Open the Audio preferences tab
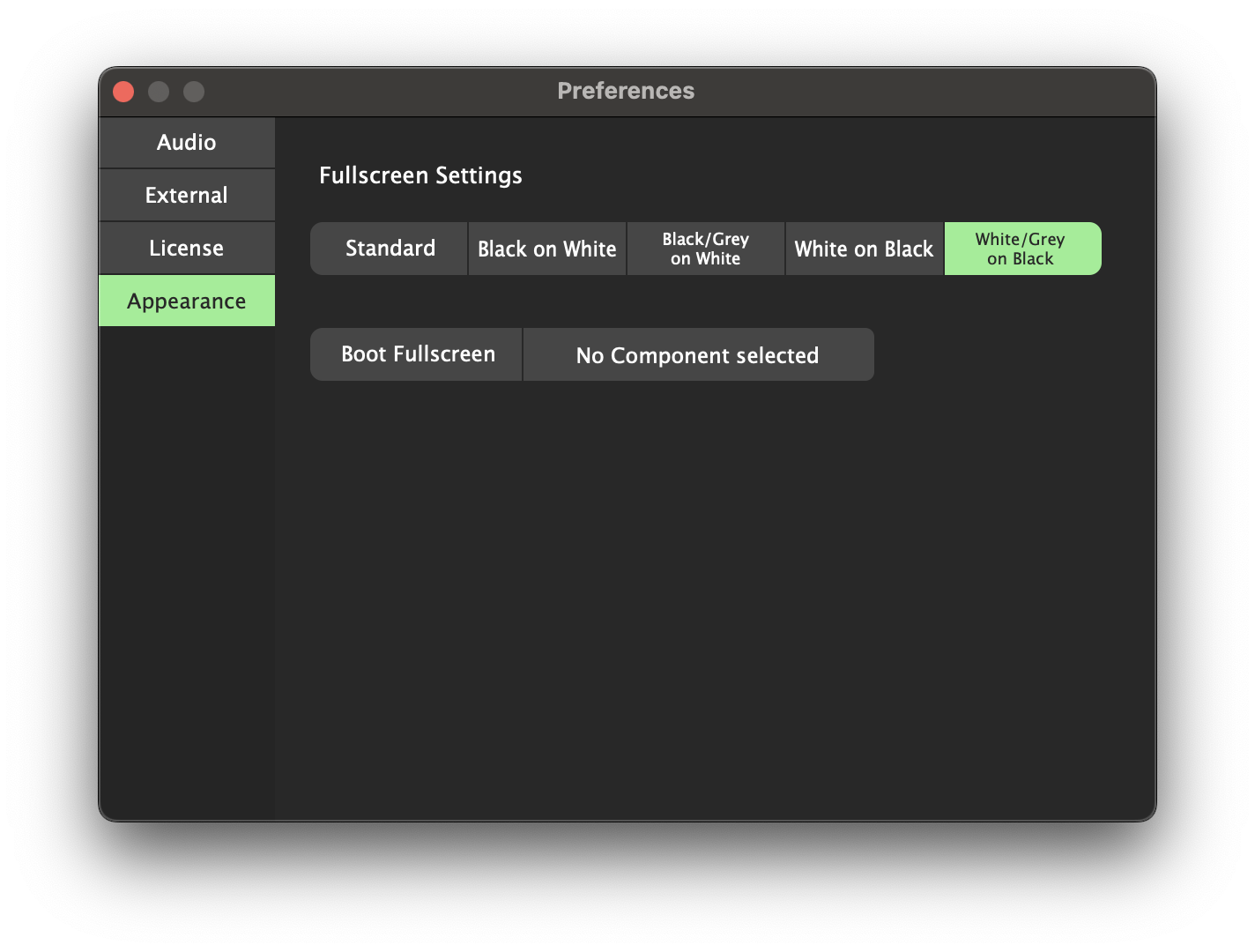Screen dimensions: 1255x952 [x=187, y=143]
